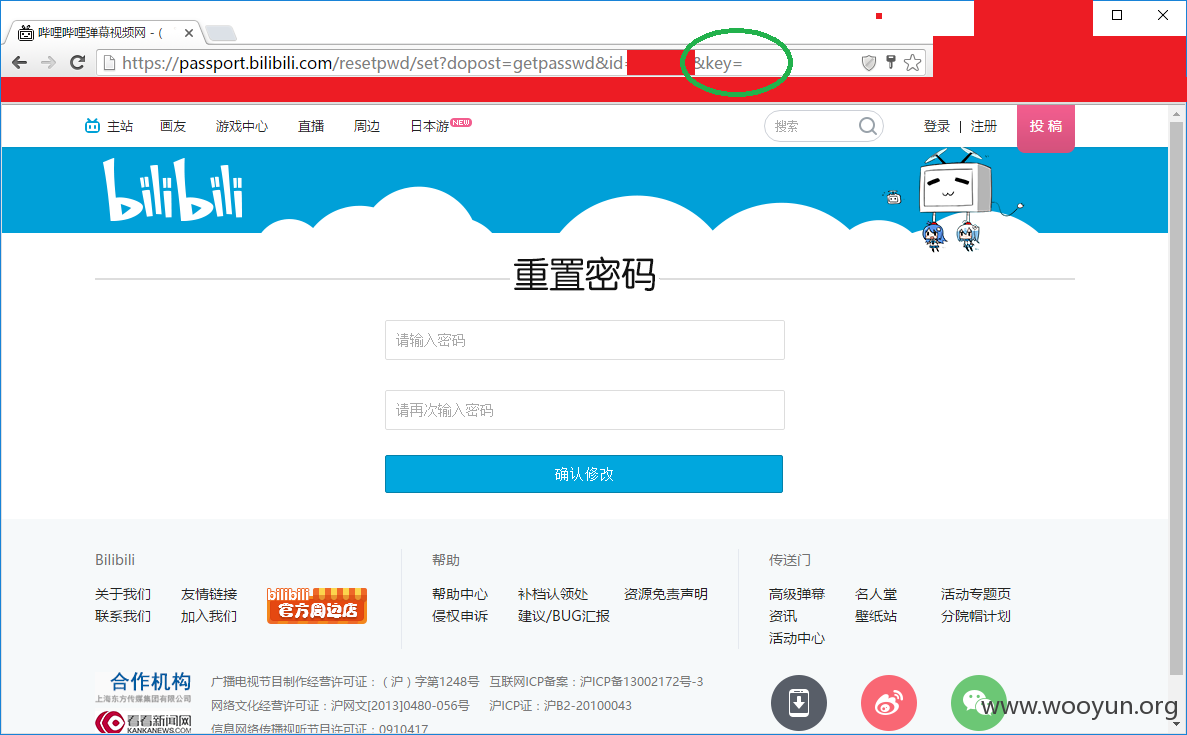Open 画友 in navigation
1187x735 pixels.
(x=173, y=126)
